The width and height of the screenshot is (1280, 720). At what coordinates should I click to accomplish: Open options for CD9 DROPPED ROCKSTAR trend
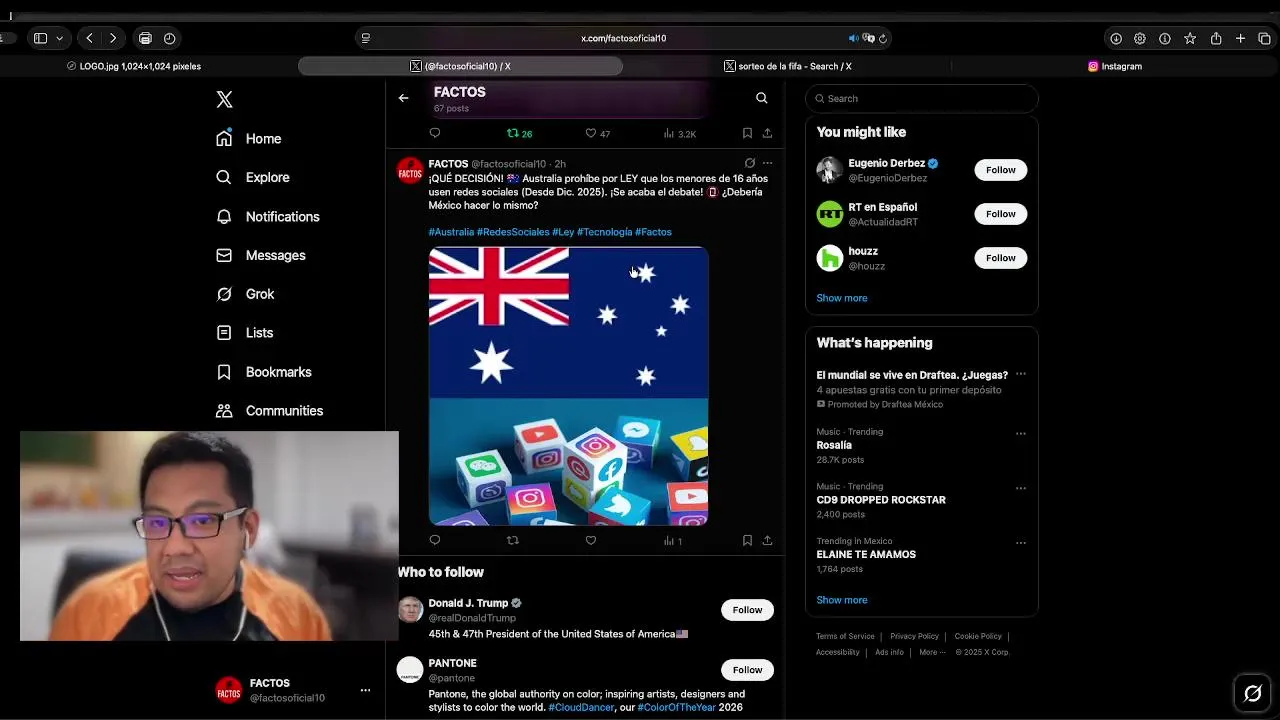click(1020, 488)
